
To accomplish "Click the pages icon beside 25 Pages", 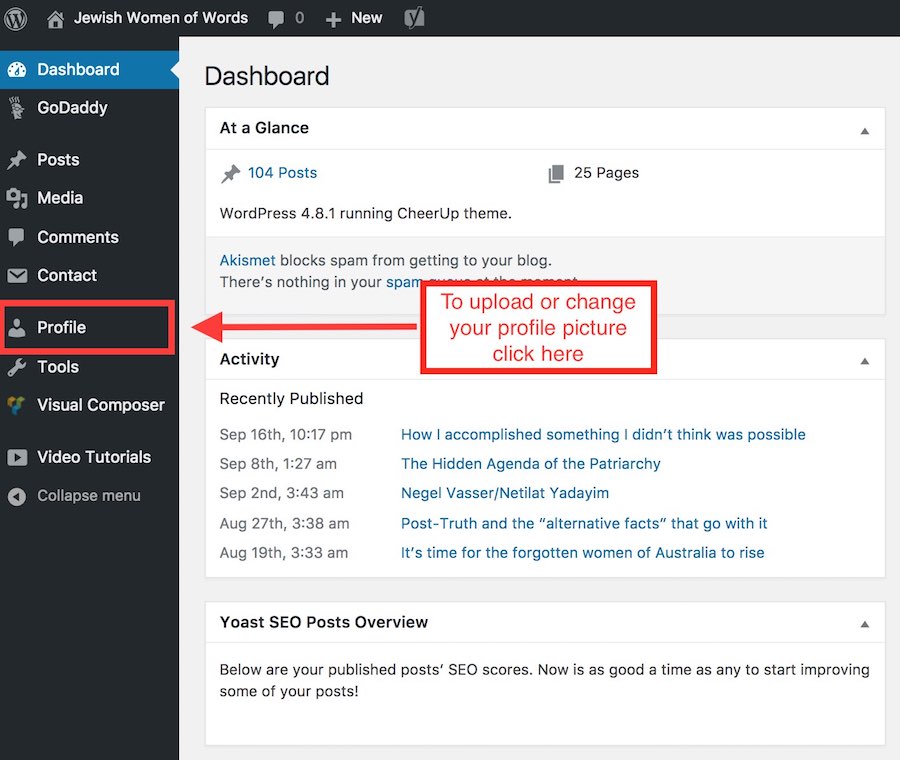I will point(556,173).
